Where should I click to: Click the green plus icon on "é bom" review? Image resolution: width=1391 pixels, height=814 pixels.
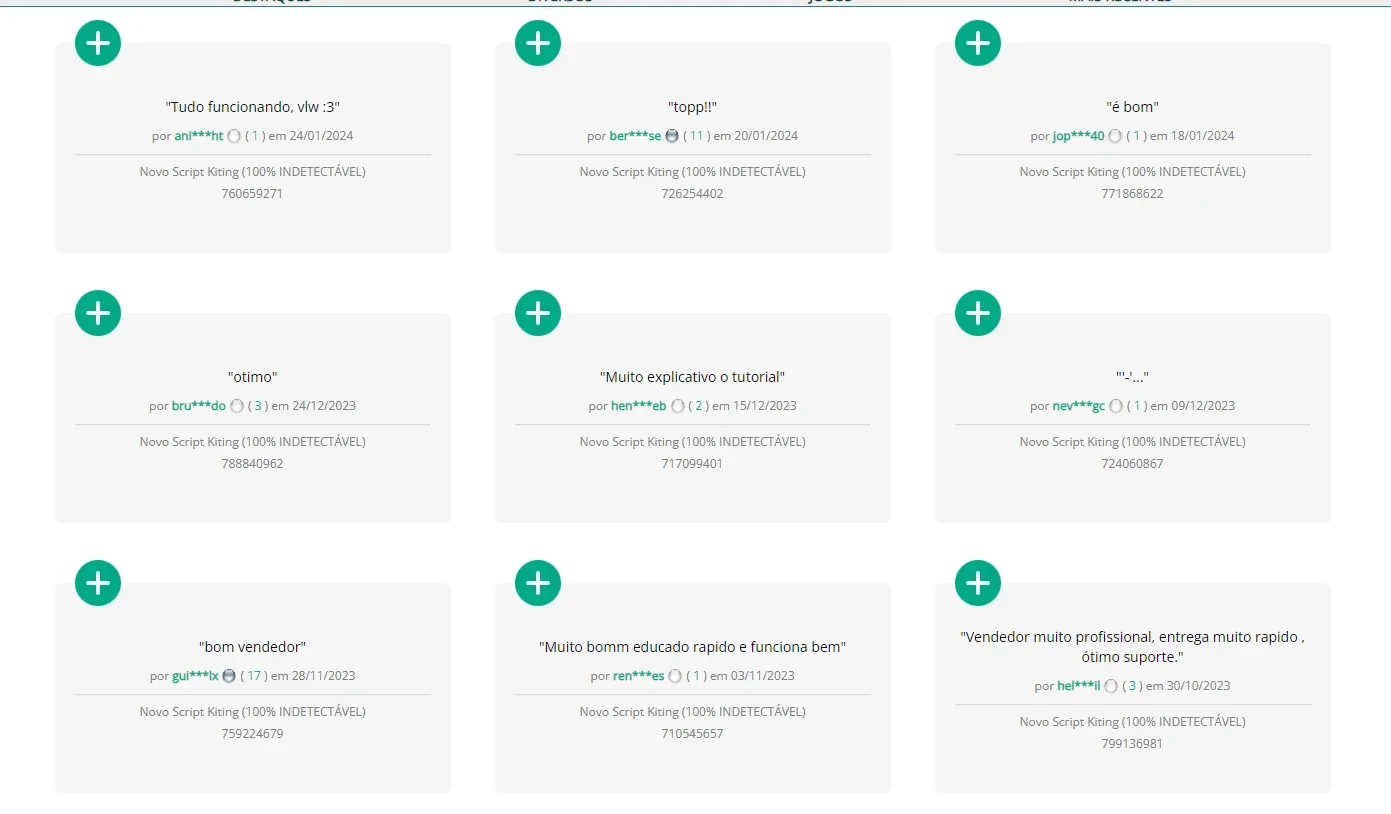point(978,43)
